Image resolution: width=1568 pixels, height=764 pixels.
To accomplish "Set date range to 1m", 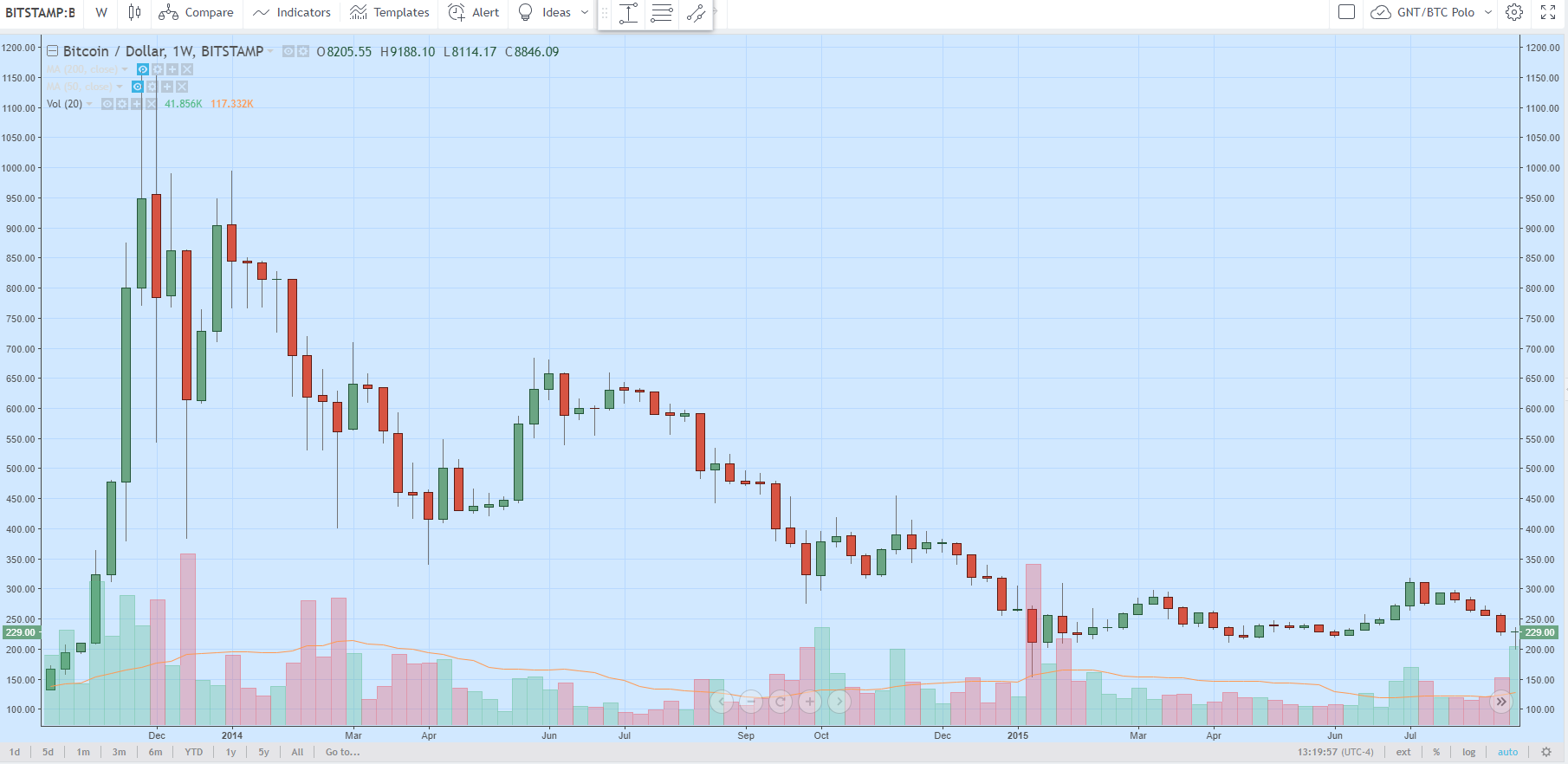I will [x=83, y=752].
